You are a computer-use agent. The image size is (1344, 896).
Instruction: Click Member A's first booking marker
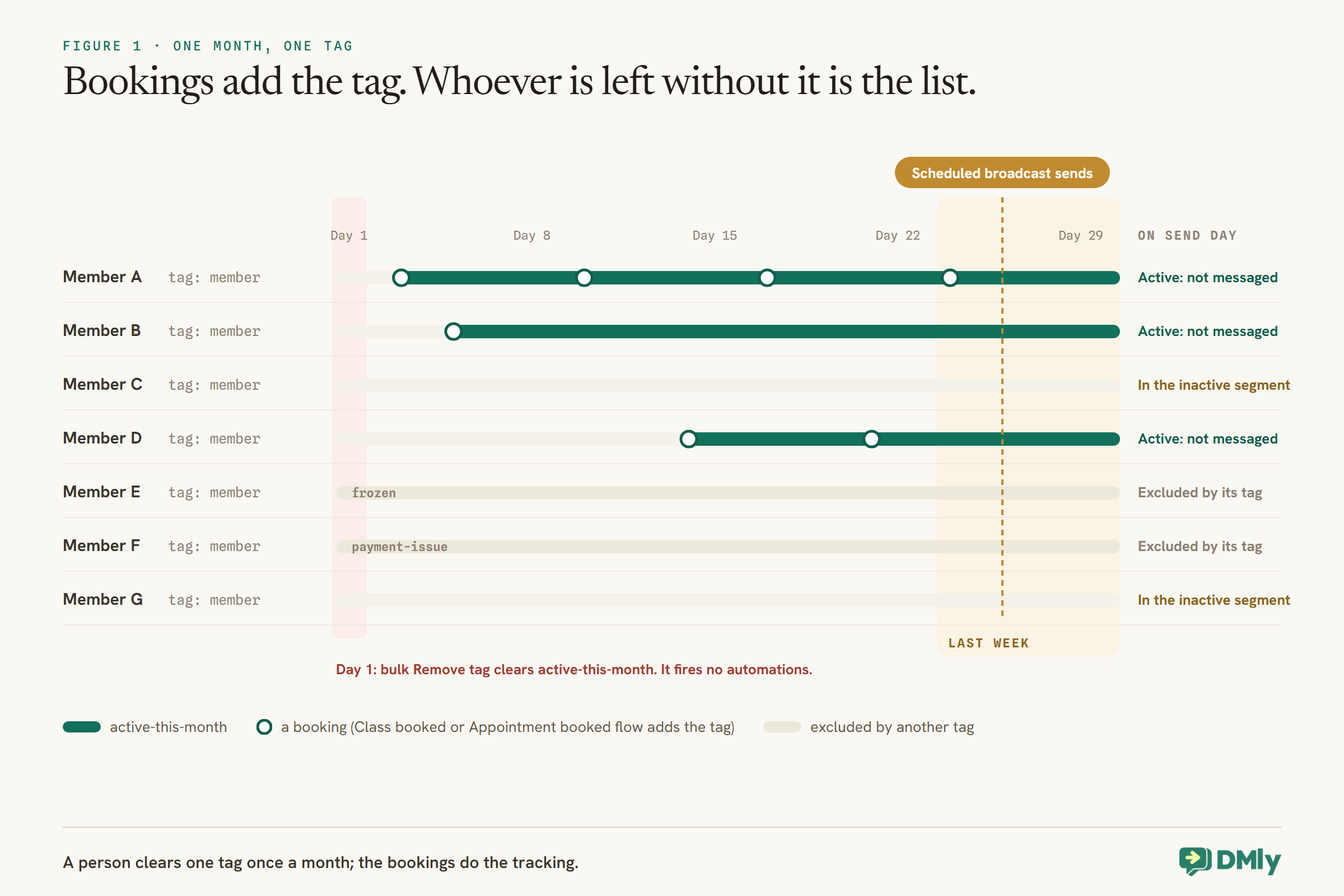pos(401,278)
